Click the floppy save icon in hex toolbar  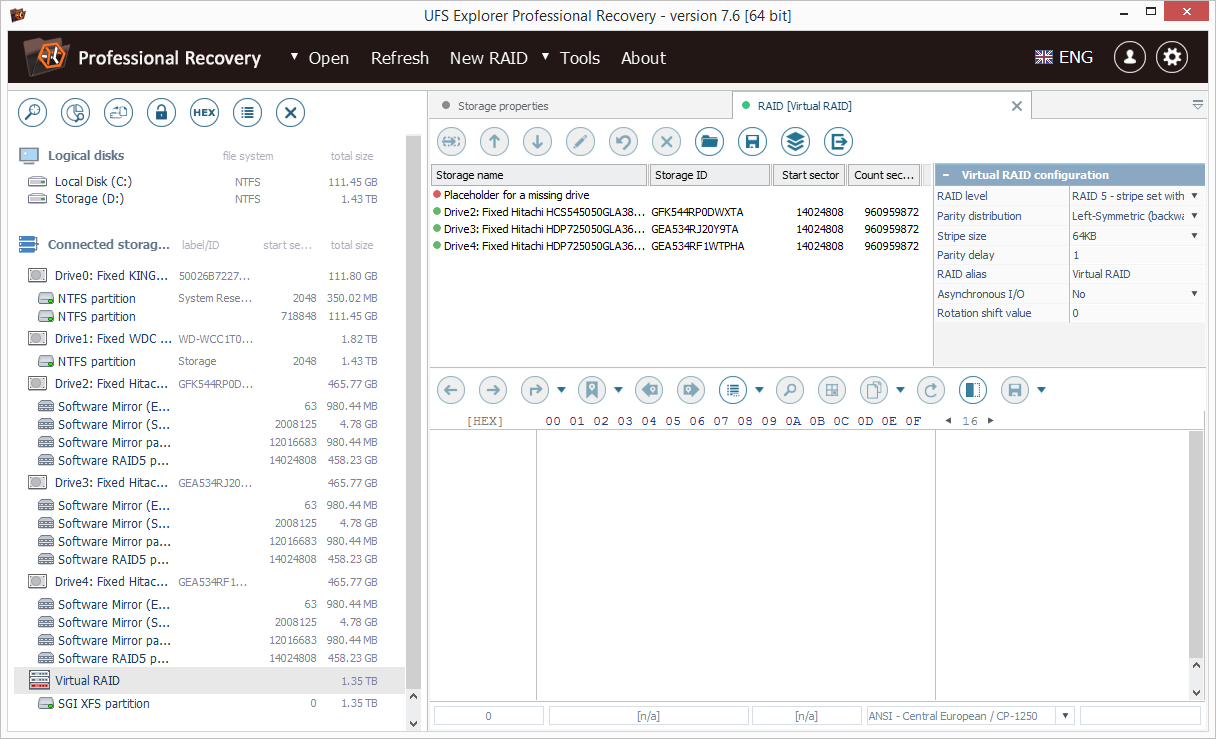(1015, 390)
